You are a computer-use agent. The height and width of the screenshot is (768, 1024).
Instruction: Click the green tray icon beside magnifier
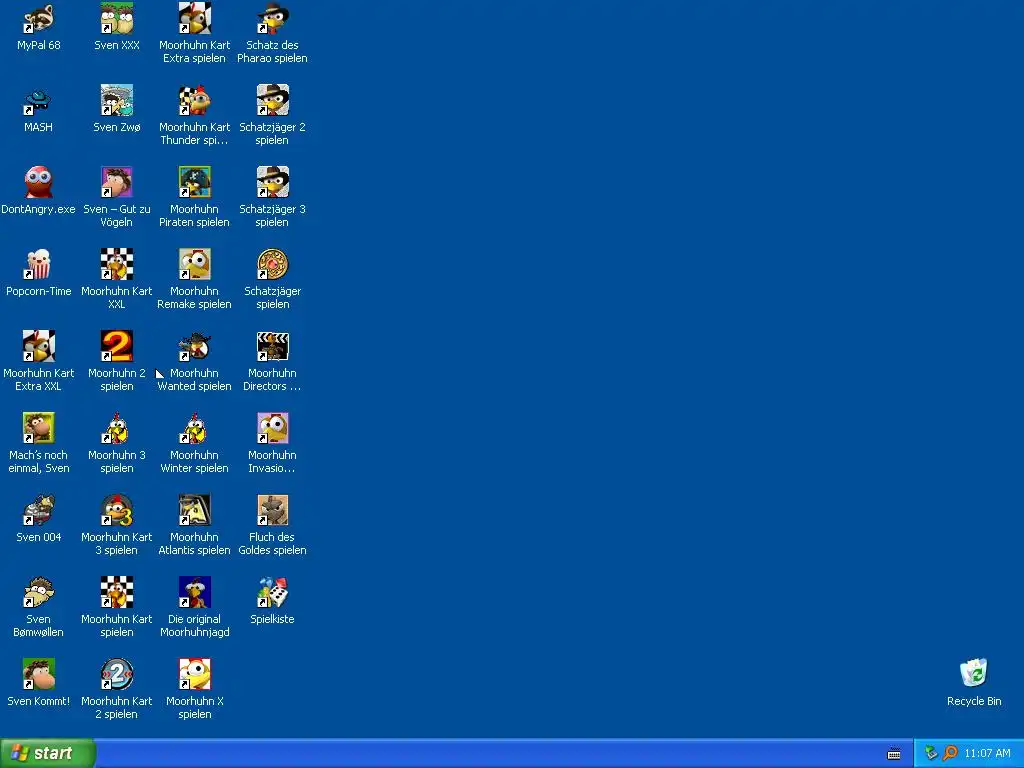pyautogui.click(x=931, y=753)
